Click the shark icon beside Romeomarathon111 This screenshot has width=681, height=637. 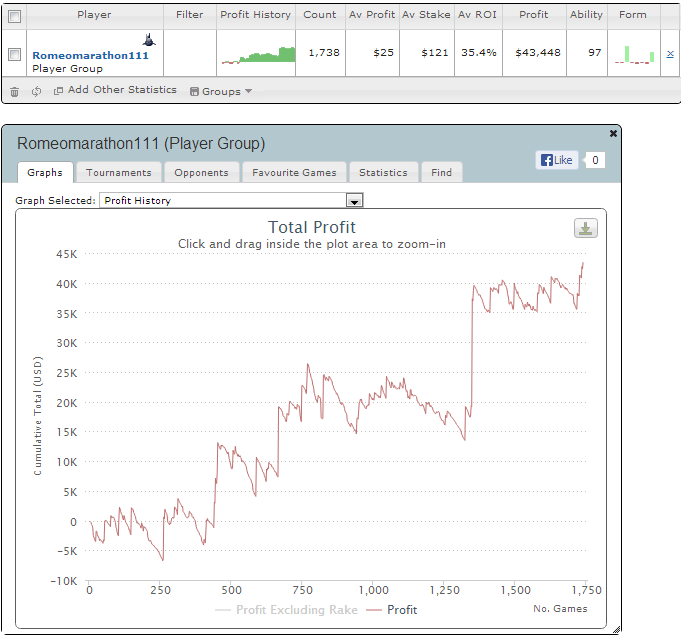coord(149,40)
